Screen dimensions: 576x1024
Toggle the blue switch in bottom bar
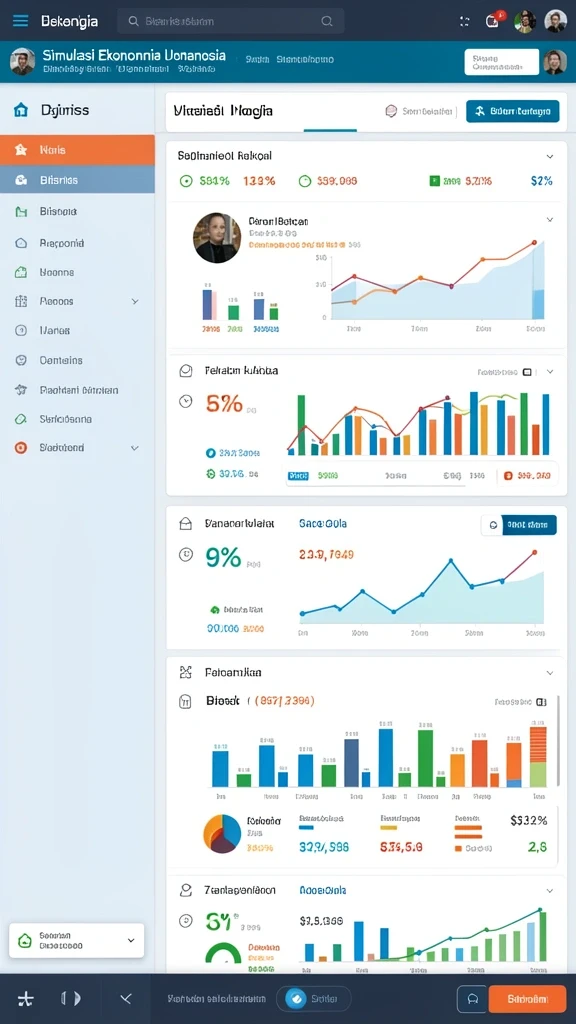point(297,999)
